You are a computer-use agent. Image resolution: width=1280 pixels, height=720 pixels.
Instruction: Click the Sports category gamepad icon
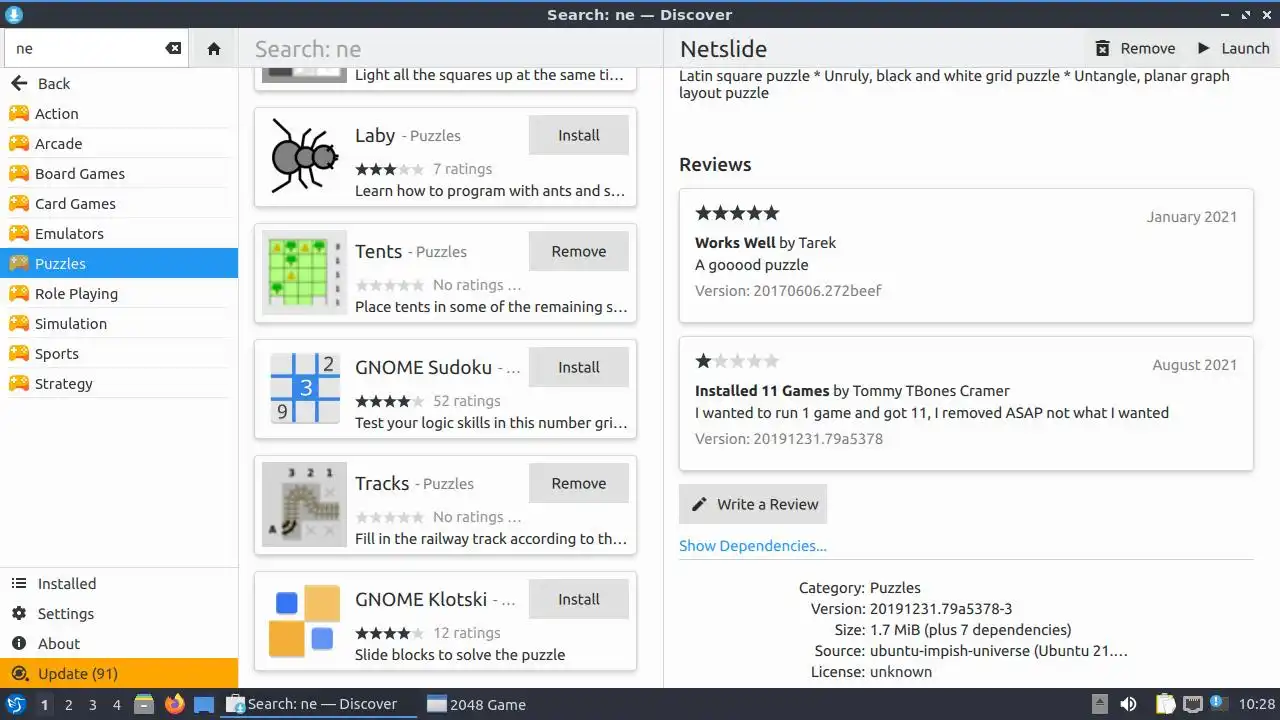18,354
